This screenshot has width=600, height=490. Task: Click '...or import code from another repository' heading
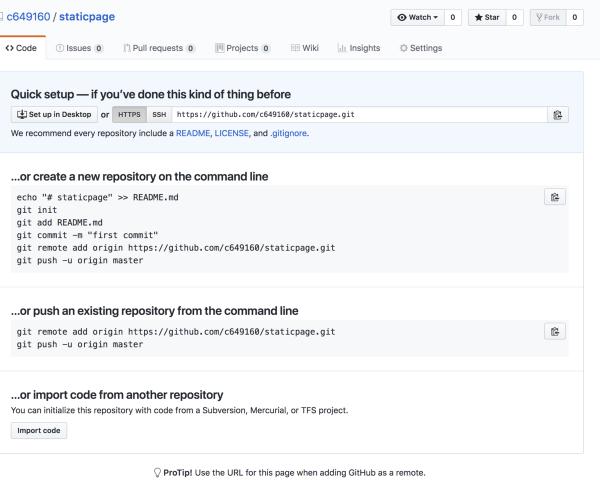pyautogui.click(x=117, y=395)
